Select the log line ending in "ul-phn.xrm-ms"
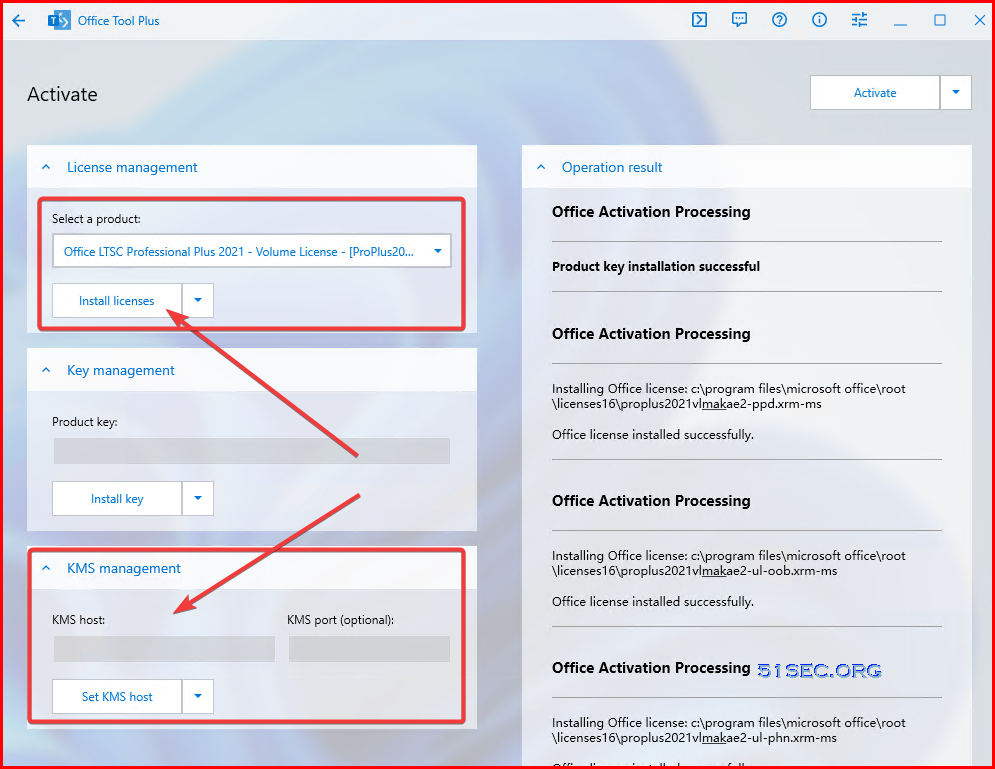Viewport: 995px width, 769px height. click(x=728, y=730)
